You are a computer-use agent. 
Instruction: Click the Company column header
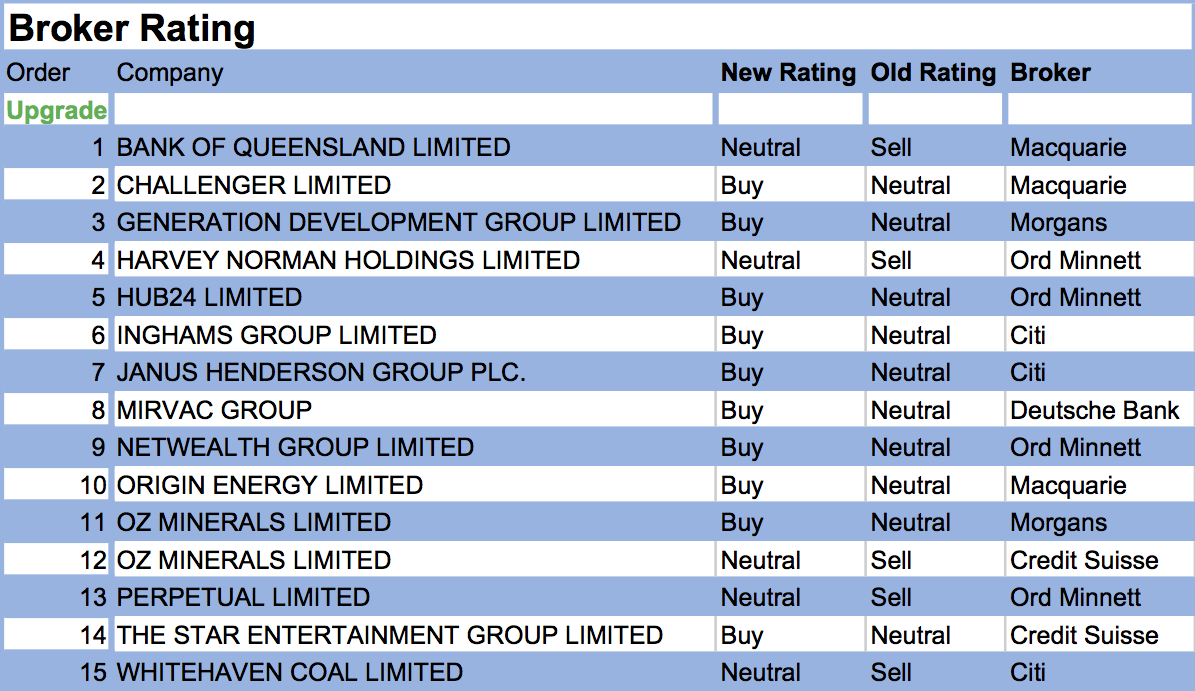(170, 73)
